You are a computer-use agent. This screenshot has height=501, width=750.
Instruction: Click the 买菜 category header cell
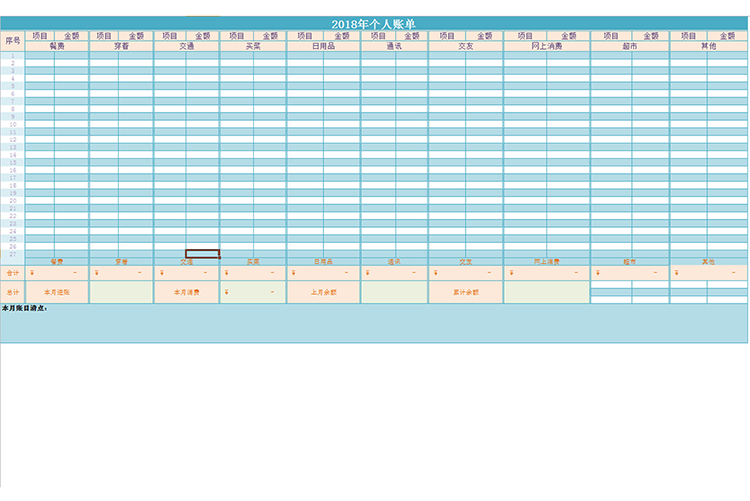pyautogui.click(x=253, y=46)
